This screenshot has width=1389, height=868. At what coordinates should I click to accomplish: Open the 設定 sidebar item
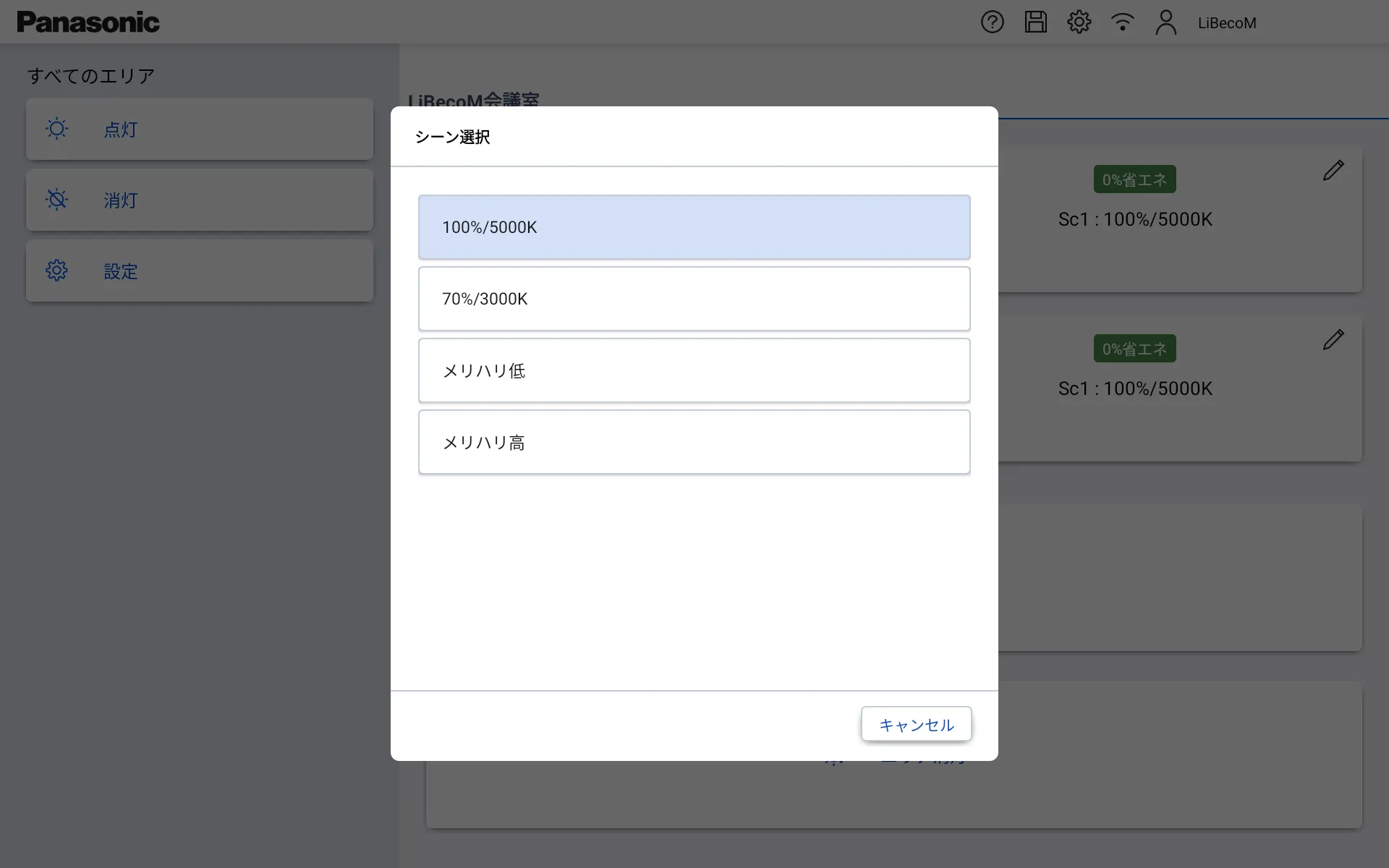coord(200,271)
